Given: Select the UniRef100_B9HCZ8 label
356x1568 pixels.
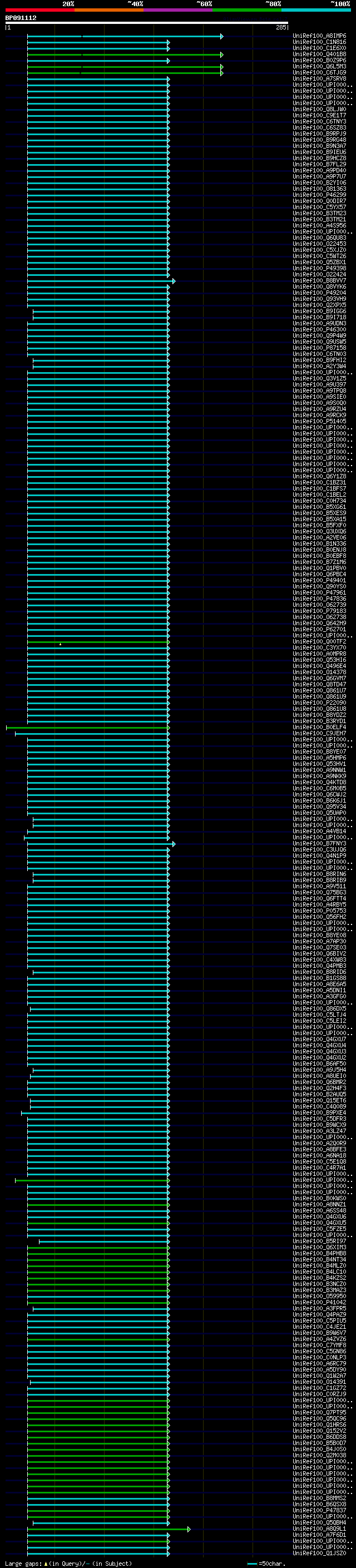Looking at the screenshot, I should click(x=319, y=159).
